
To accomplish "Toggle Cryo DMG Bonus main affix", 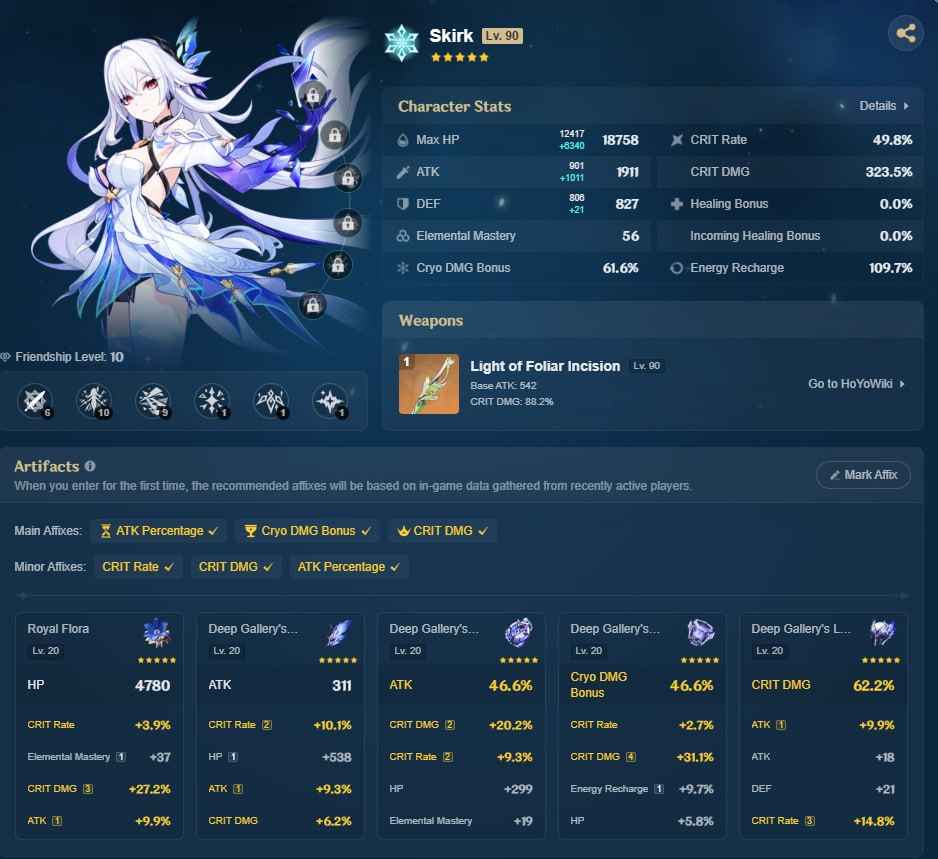I will click(308, 531).
